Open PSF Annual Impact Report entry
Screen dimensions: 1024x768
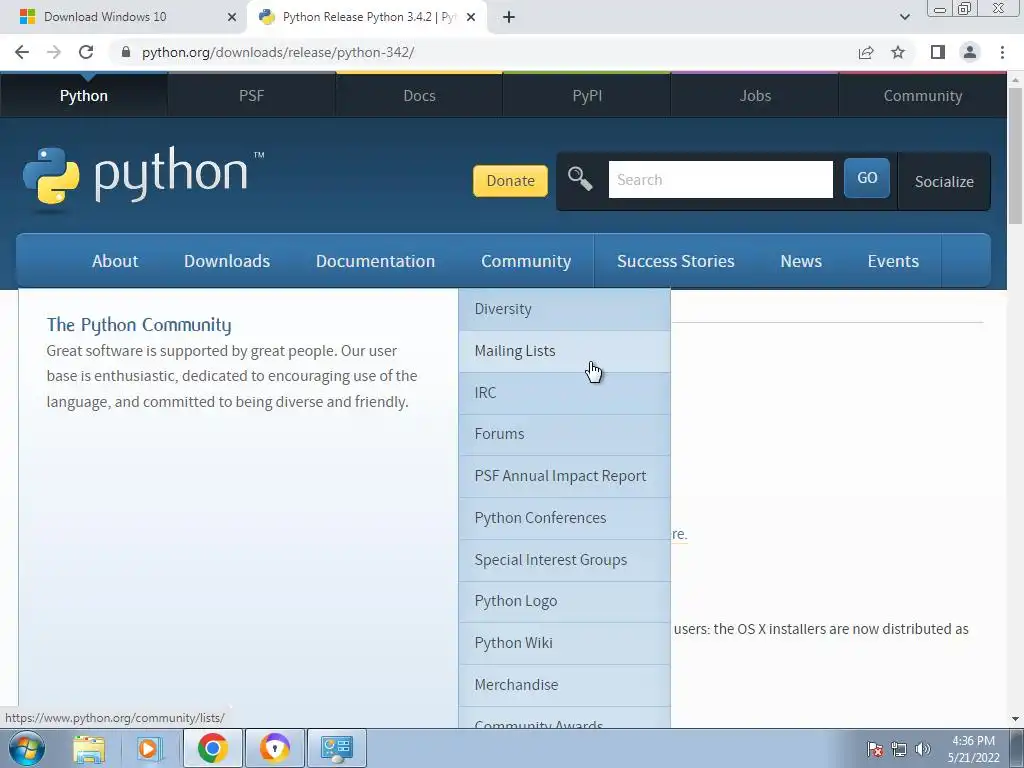564,476
